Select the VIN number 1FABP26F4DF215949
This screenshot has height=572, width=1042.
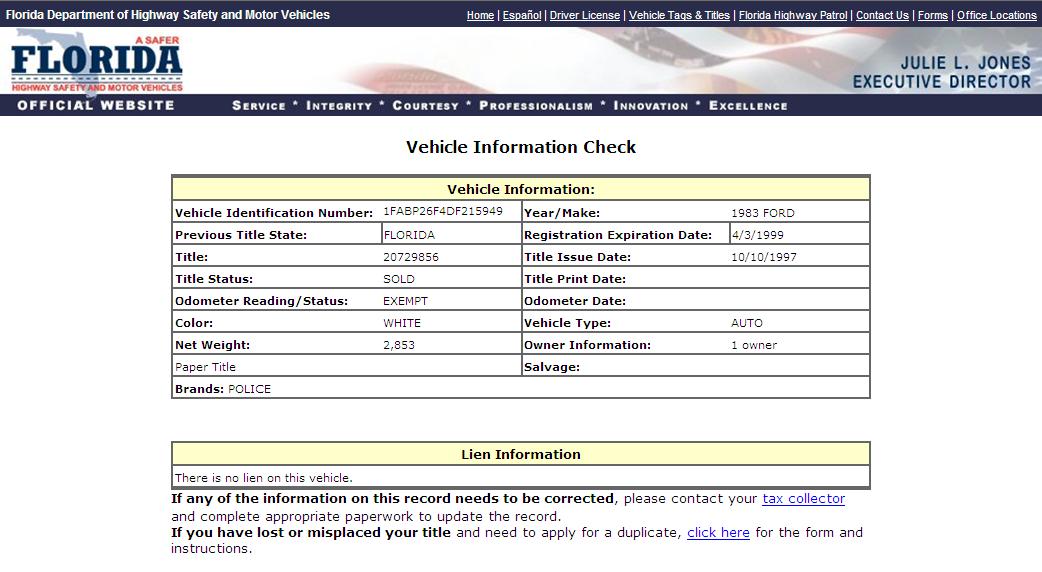click(x=443, y=212)
